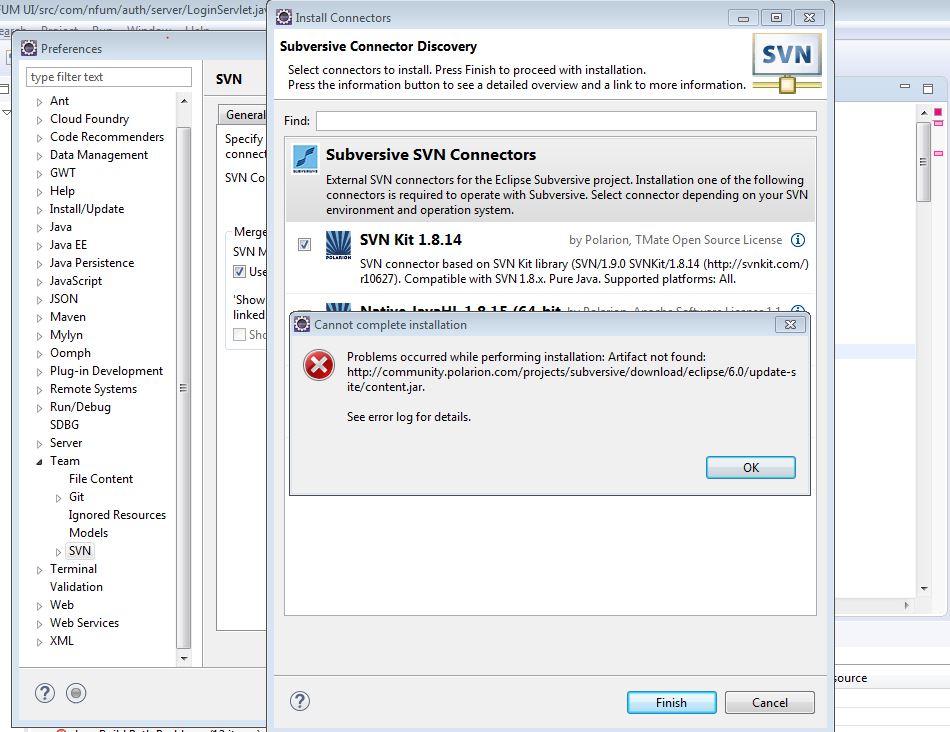Maximize the editor view in Eclipse
950x732 pixels.
tap(928, 88)
